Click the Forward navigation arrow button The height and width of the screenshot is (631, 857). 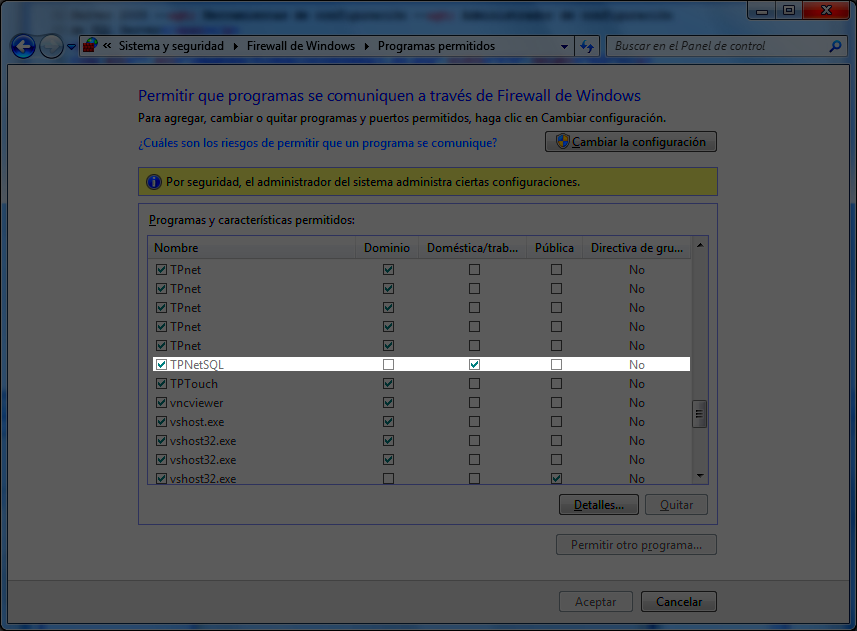(x=51, y=46)
